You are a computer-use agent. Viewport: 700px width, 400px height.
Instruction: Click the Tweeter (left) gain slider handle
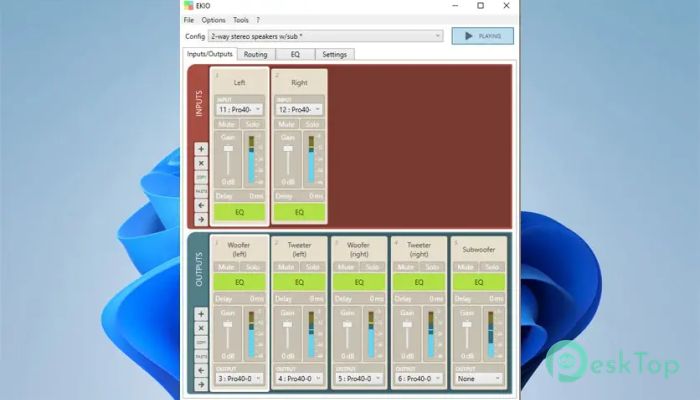pos(288,325)
